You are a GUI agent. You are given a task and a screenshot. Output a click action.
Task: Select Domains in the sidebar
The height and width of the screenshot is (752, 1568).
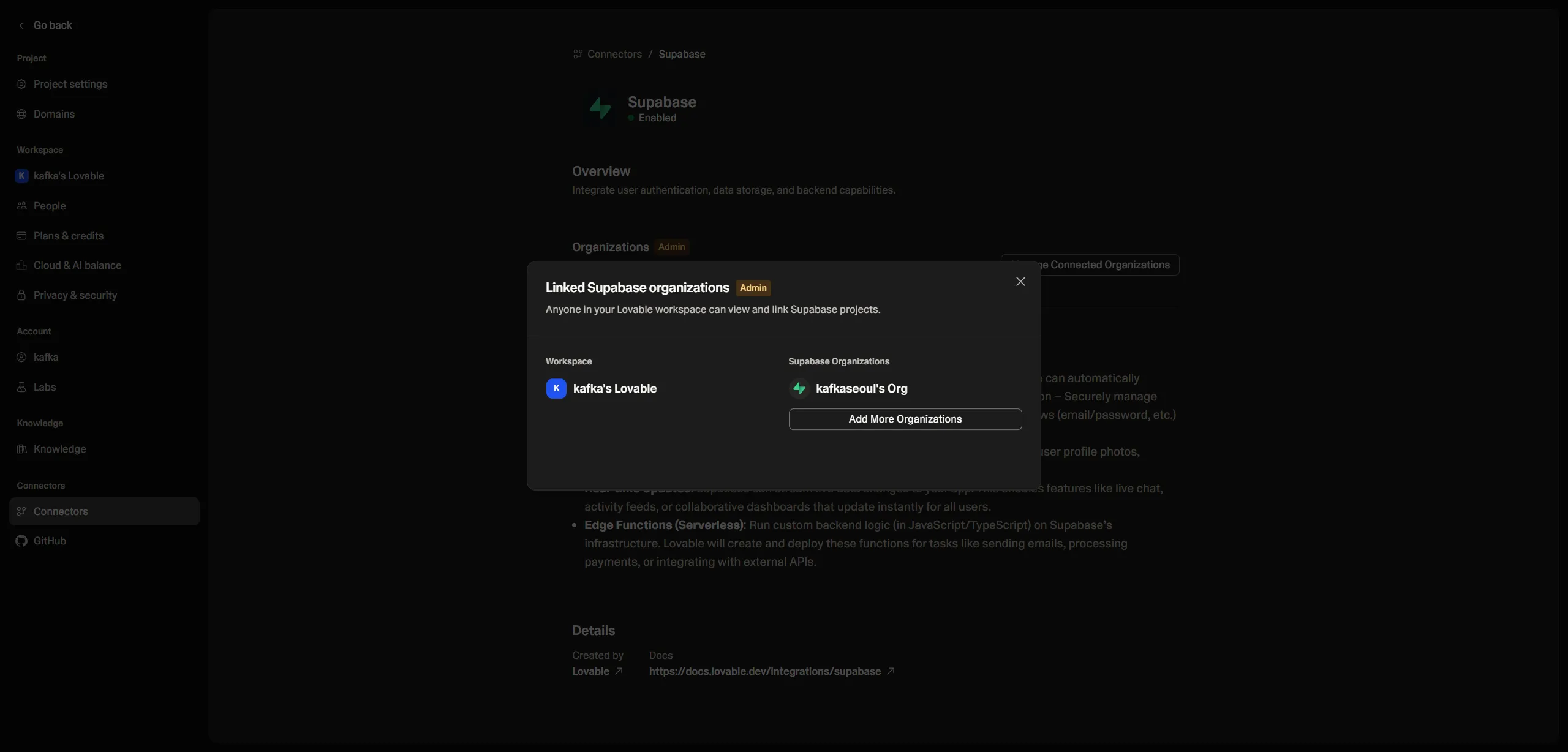point(55,113)
